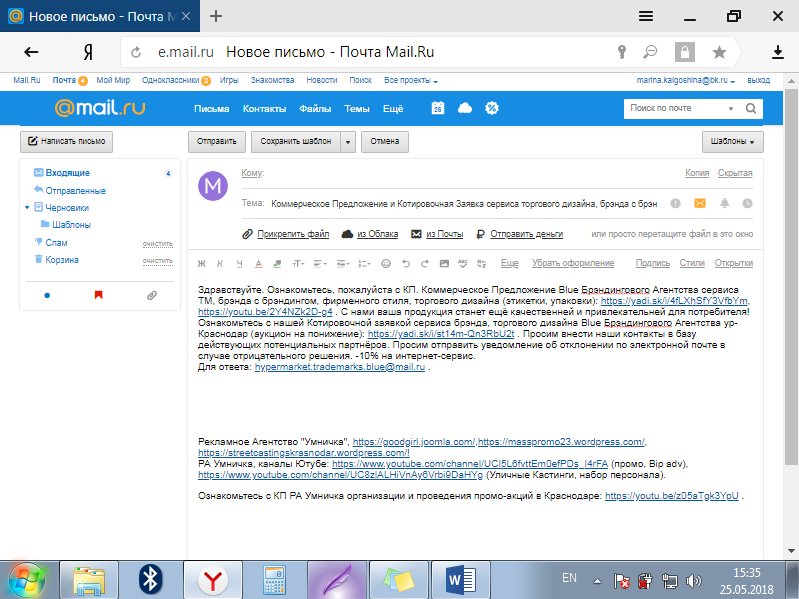The width and height of the screenshot is (799, 599).
Task: Open the Cloud storage icon in header
Action: click(x=464, y=108)
